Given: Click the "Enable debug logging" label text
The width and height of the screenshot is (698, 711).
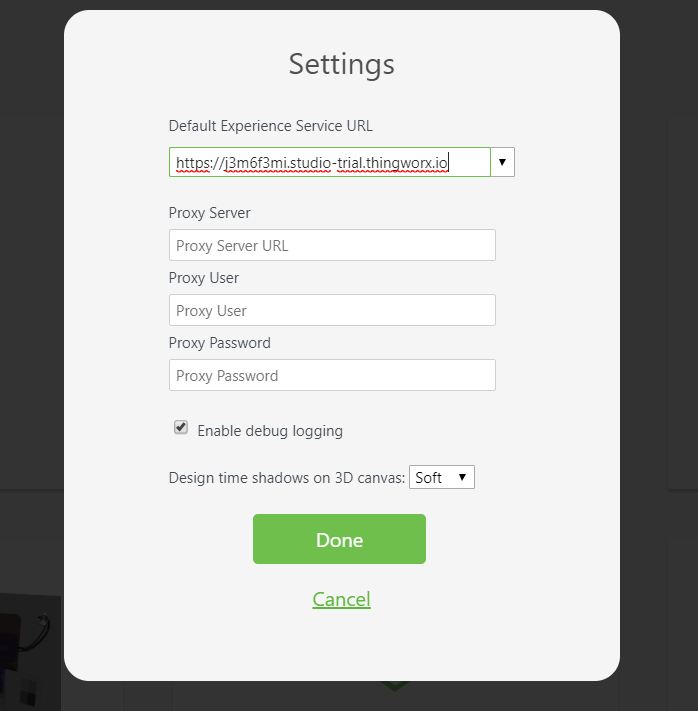Looking at the screenshot, I should coord(270,431).
